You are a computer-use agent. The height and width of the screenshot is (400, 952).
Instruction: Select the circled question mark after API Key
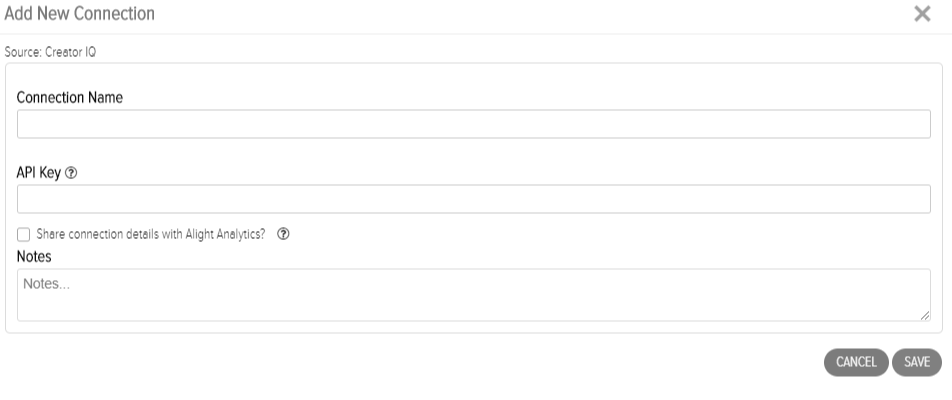tap(71, 174)
